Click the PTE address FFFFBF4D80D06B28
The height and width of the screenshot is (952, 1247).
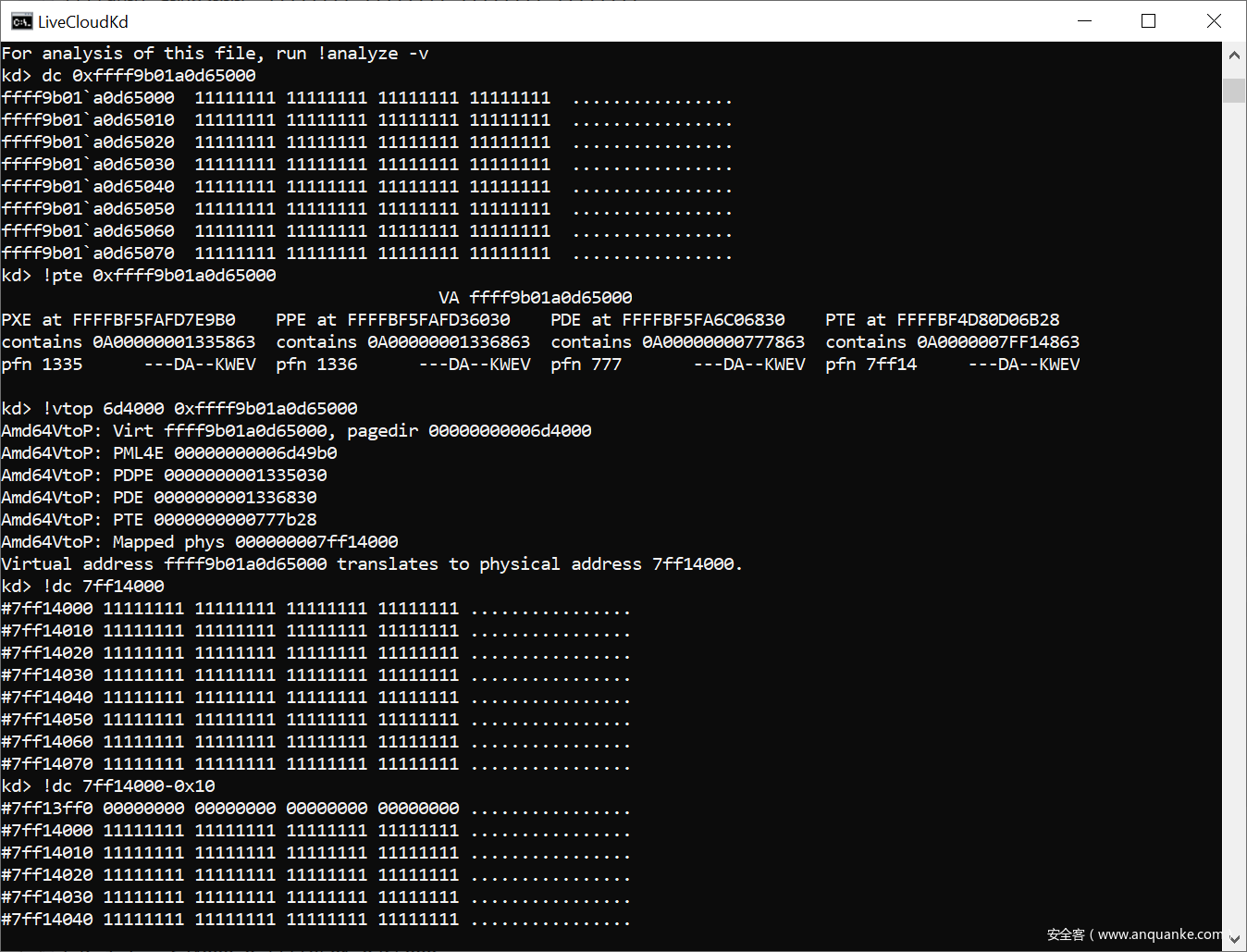point(978,320)
